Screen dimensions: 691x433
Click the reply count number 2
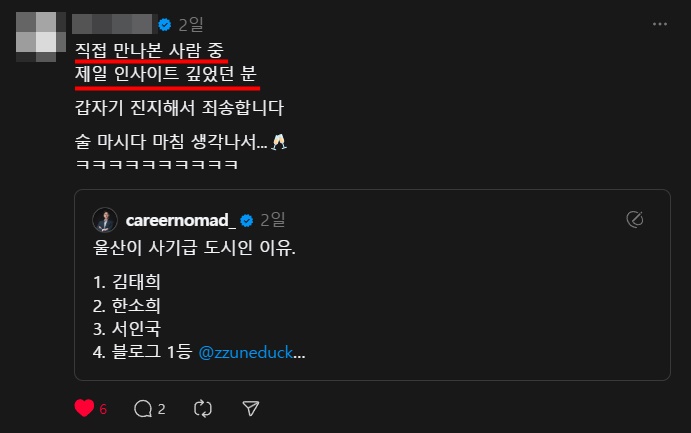[x=162, y=409]
